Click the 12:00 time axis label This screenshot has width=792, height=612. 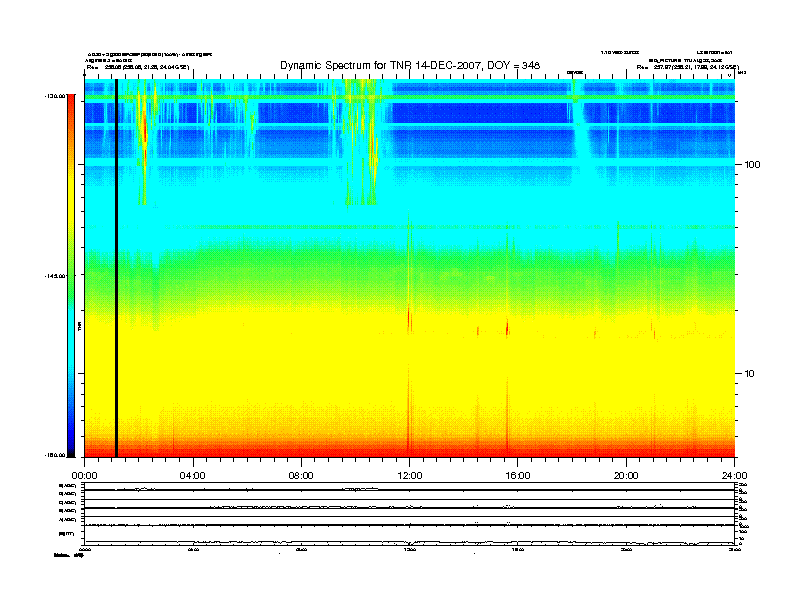tap(410, 476)
